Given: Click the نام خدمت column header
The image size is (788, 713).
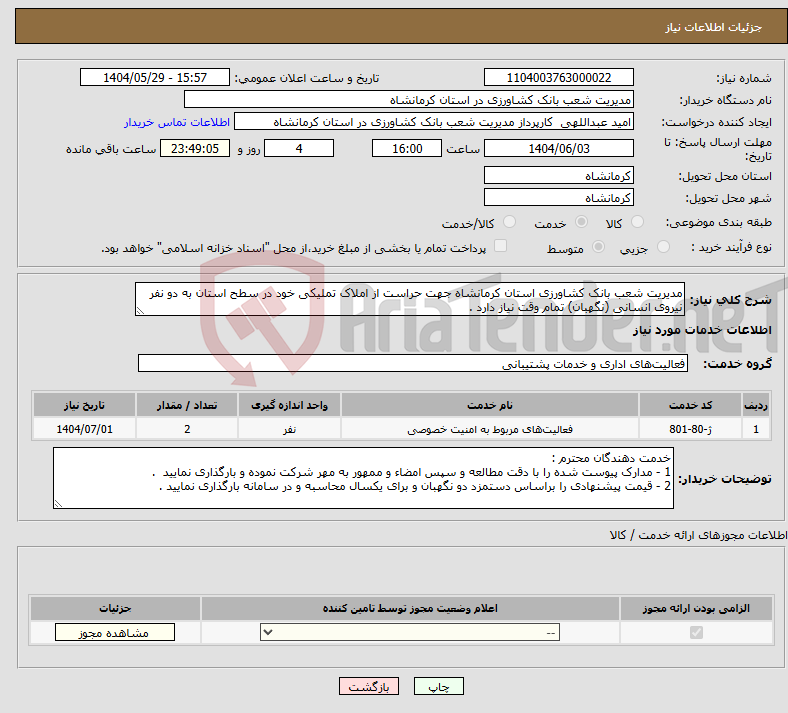Looking at the screenshot, I should 489,405.
